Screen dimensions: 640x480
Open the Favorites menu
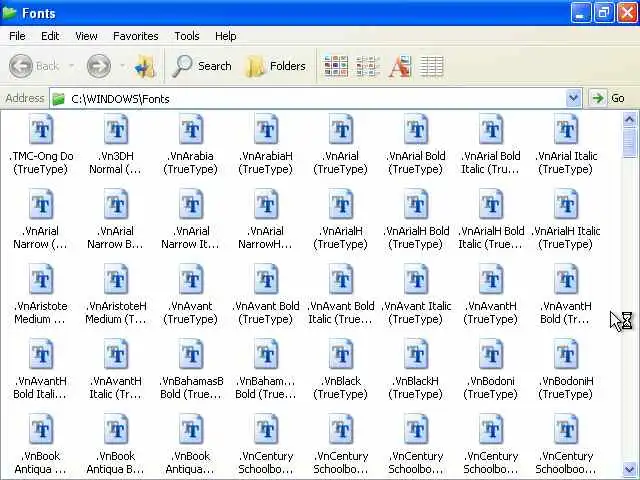(x=136, y=36)
